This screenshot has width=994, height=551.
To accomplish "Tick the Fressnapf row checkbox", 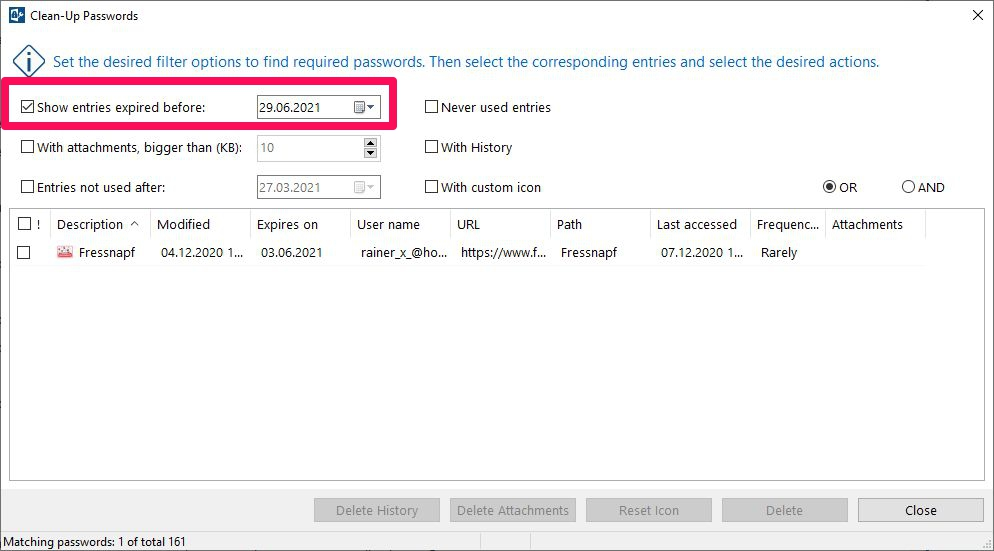I will [24, 252].
